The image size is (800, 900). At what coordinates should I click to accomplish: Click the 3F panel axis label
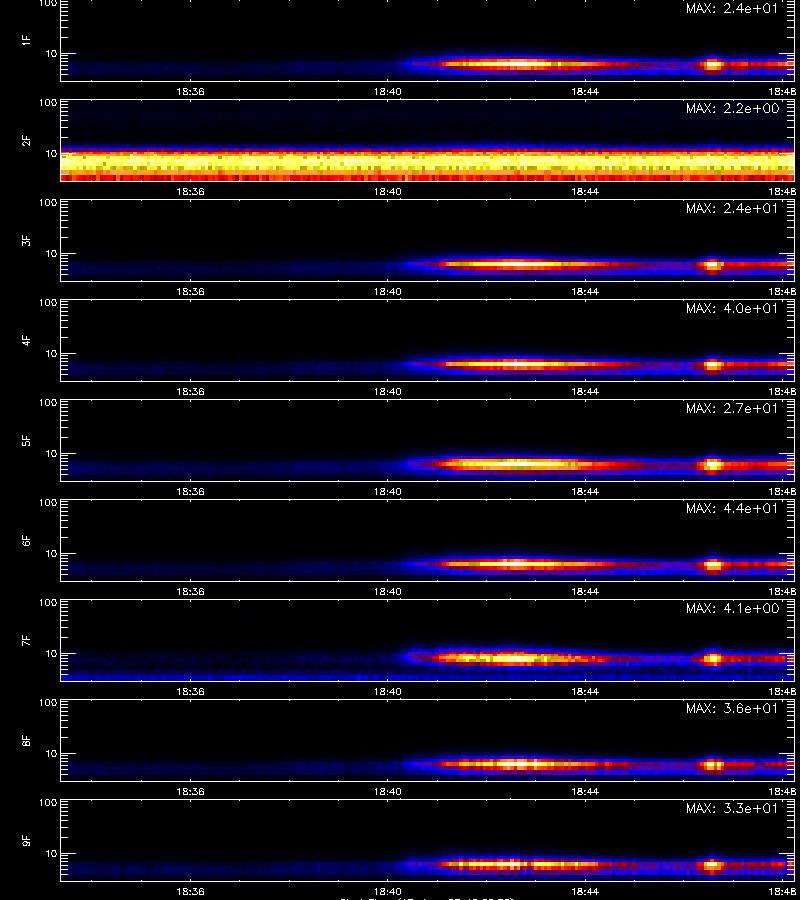point(26,240)
